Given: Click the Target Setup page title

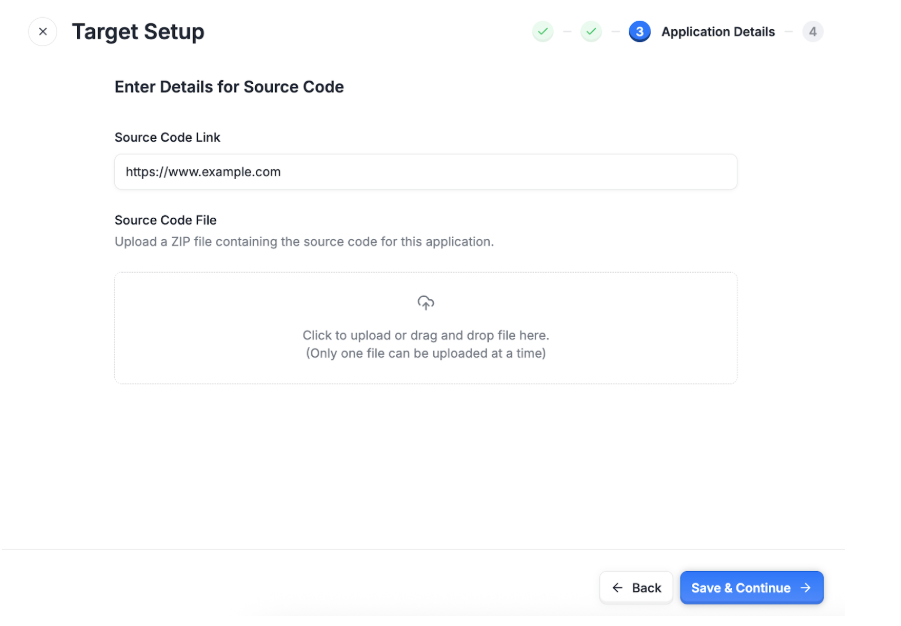Looking at the screenshot, I should point(138,32).
